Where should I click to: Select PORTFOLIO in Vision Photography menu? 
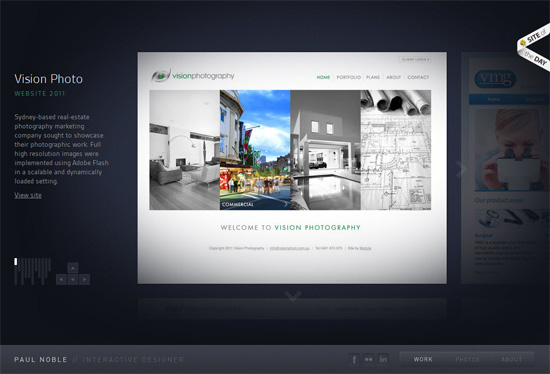[349, 77]
